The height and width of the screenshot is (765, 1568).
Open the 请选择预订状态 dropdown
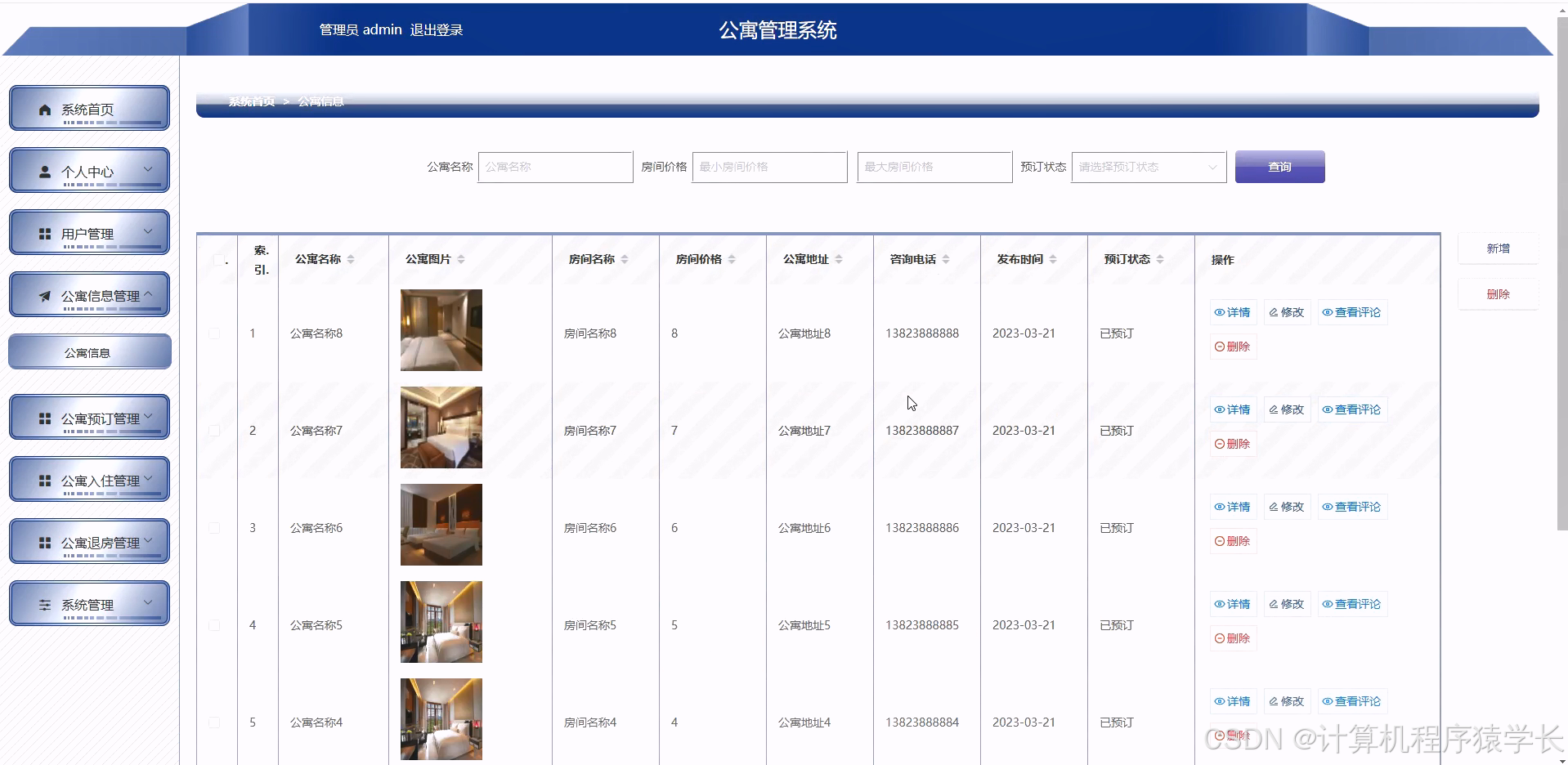coord(1147,167)
